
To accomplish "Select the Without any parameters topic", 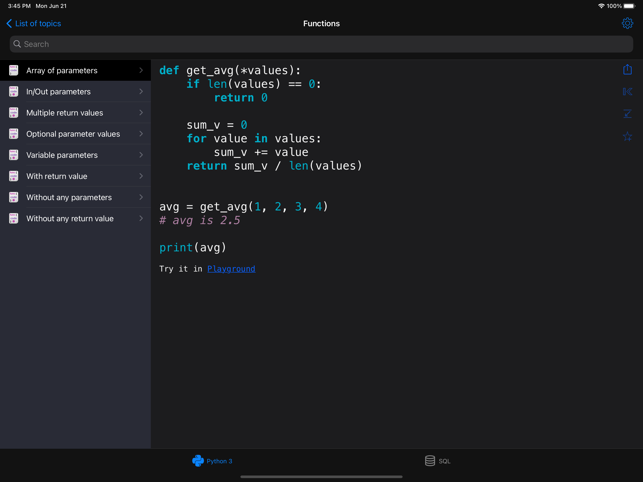I will (x=75, y=197).
